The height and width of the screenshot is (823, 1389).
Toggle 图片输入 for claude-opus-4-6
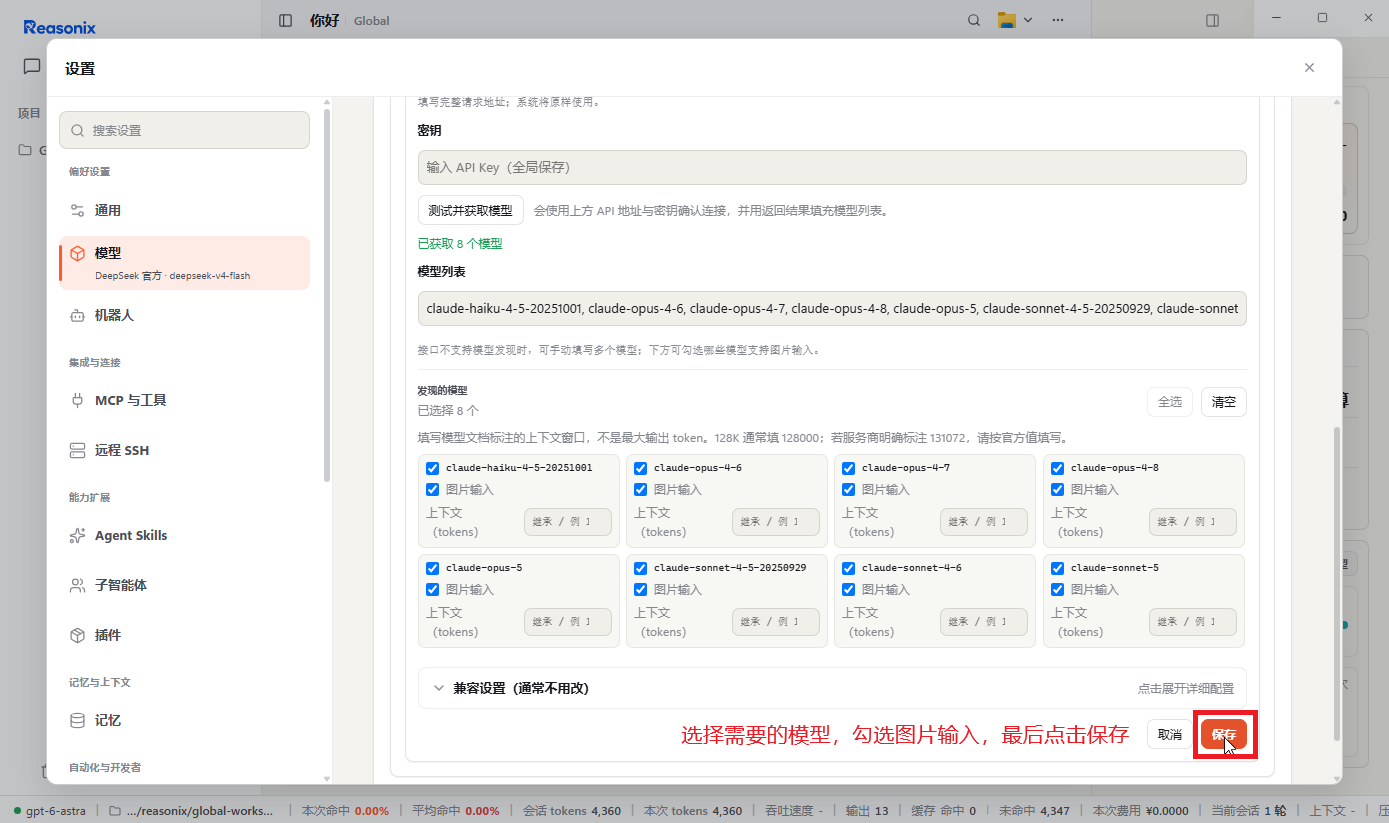pyautogui.click(x=640, y=490)
